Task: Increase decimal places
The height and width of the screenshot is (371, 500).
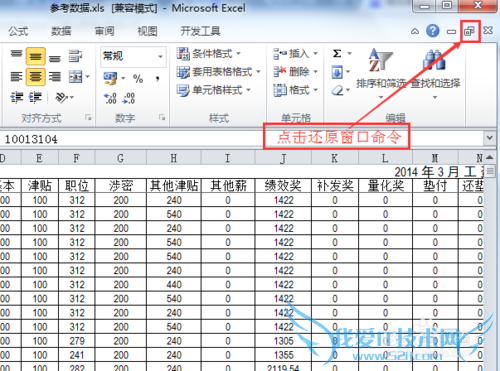Action: click(110, 98)
